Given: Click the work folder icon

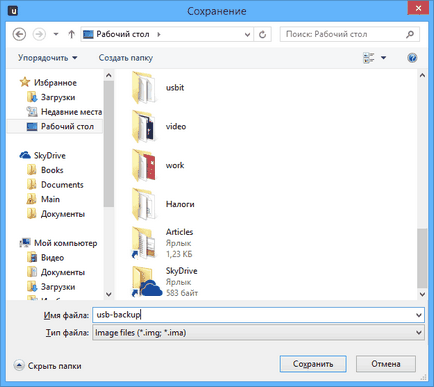Looking at the screenshot, I should coord(143,166).
